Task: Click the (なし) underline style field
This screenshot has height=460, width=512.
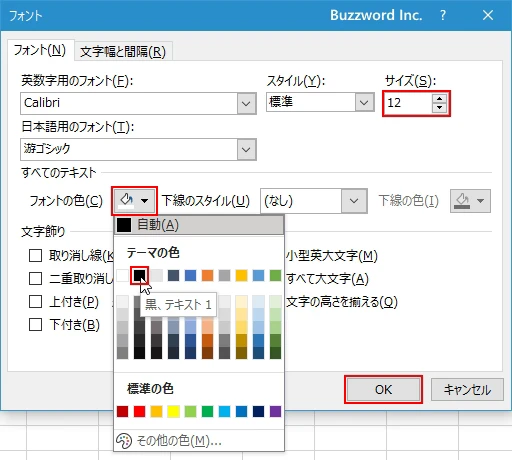Action: point(301,201)
